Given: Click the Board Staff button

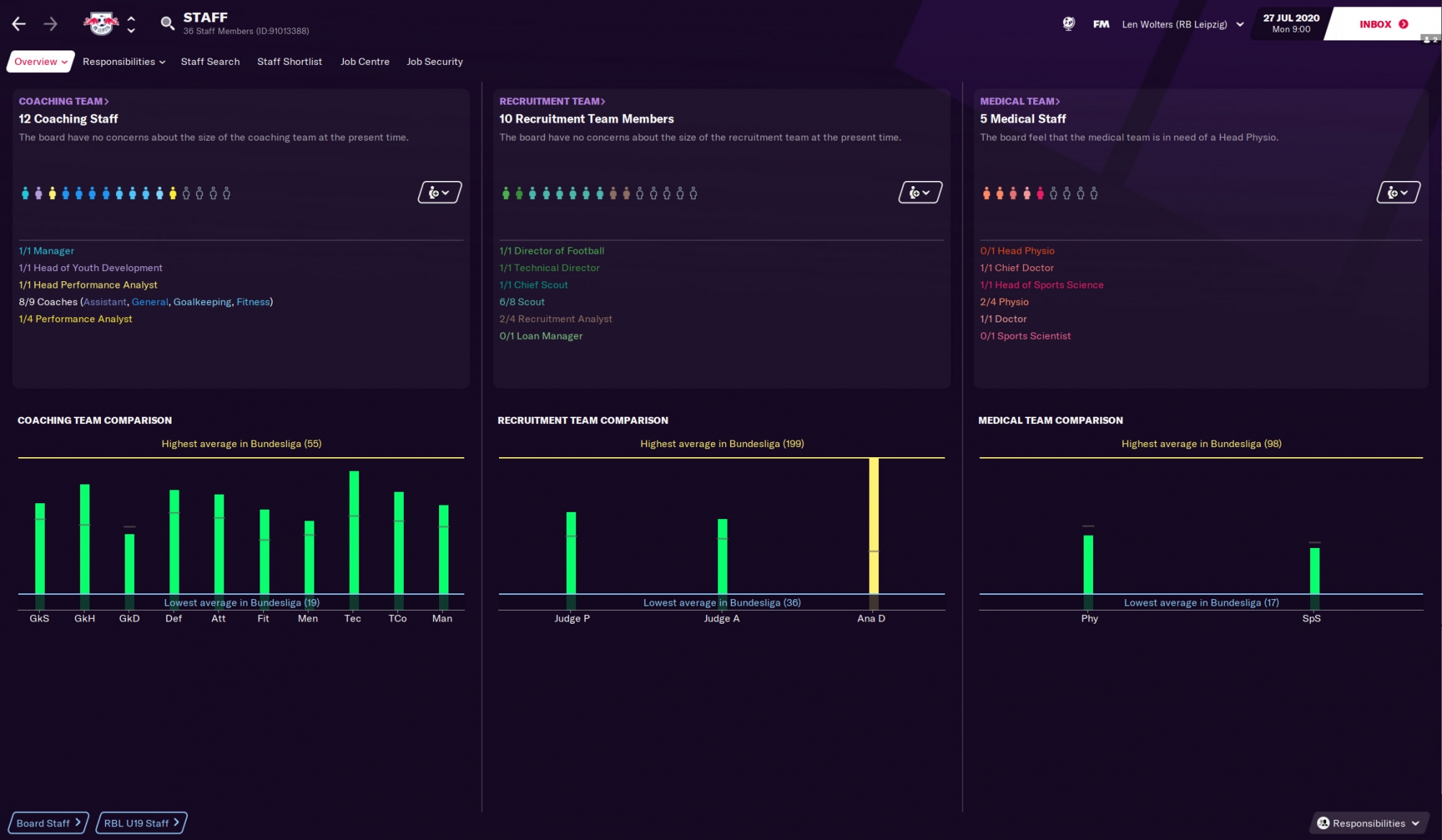Looking at the screenshot, I should click(48, 822).
